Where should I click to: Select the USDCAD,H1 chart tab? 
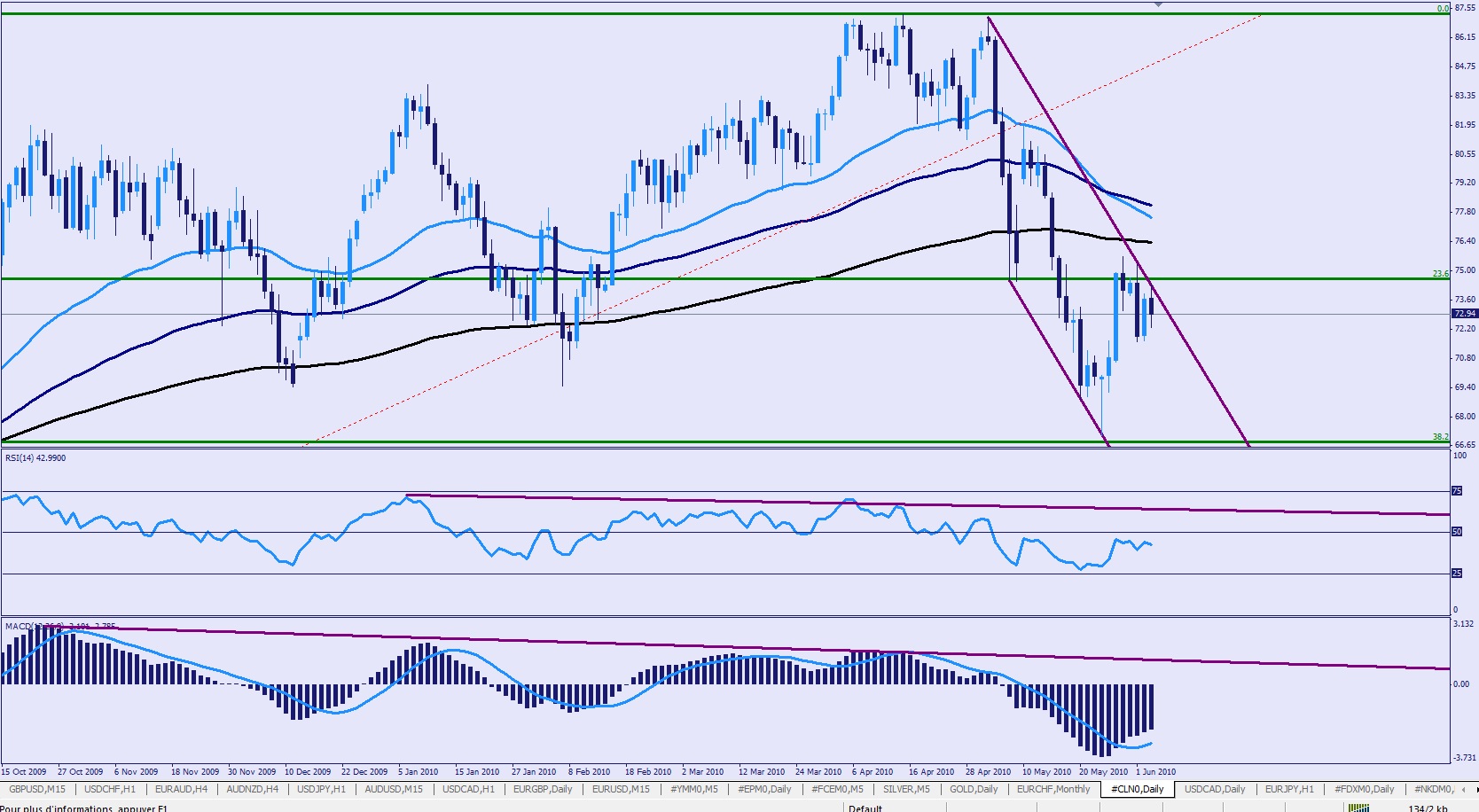468,789
